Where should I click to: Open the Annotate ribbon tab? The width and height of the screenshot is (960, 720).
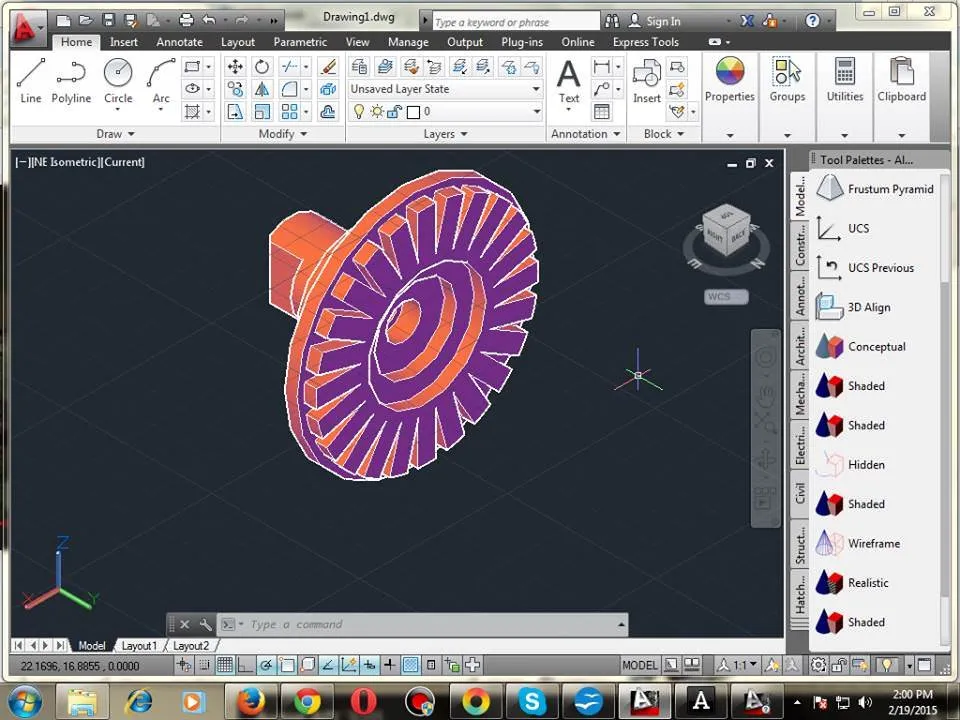pyautogui.click(x=179, y=42)
